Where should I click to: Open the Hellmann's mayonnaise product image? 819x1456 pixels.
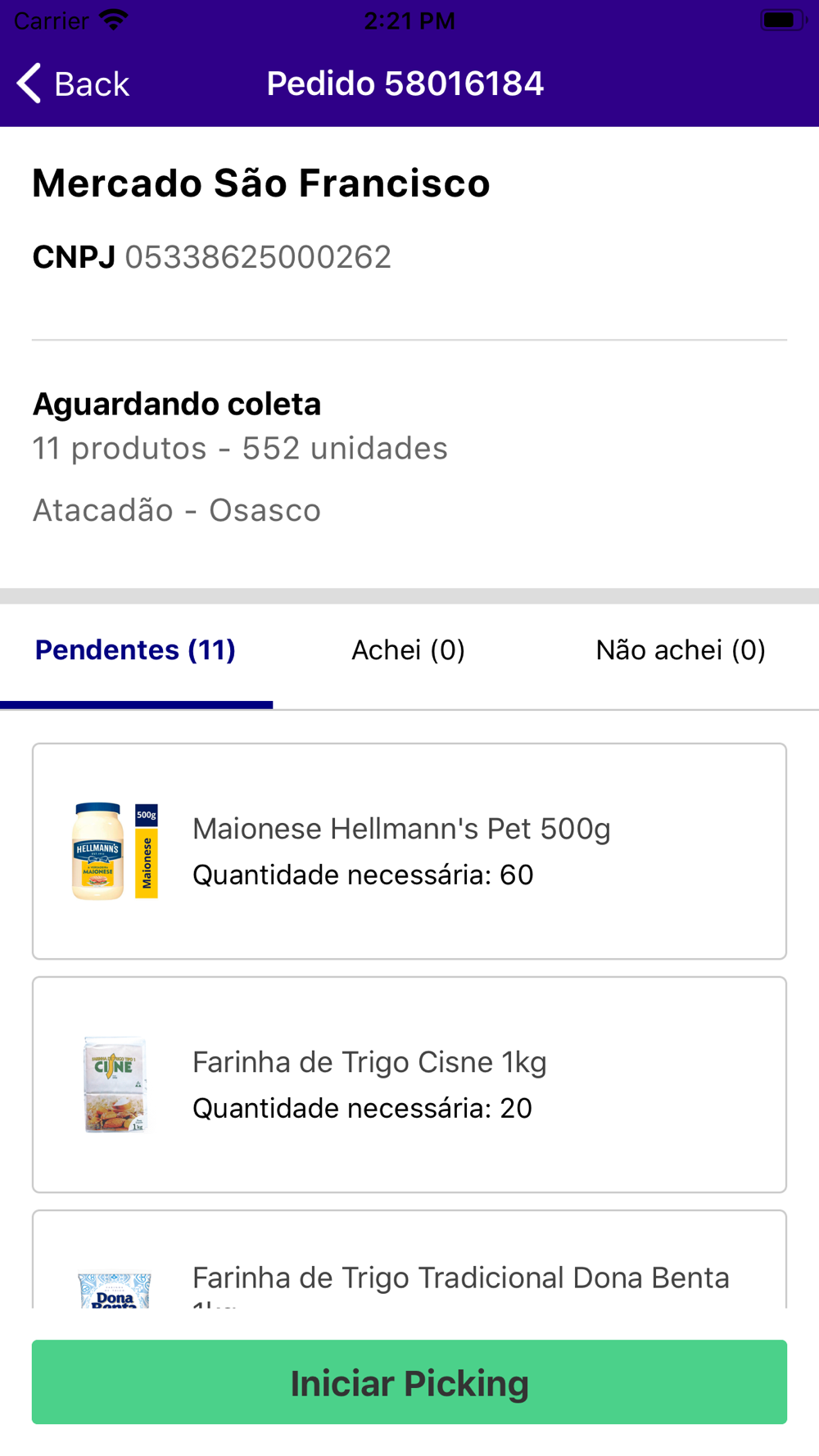115,851
